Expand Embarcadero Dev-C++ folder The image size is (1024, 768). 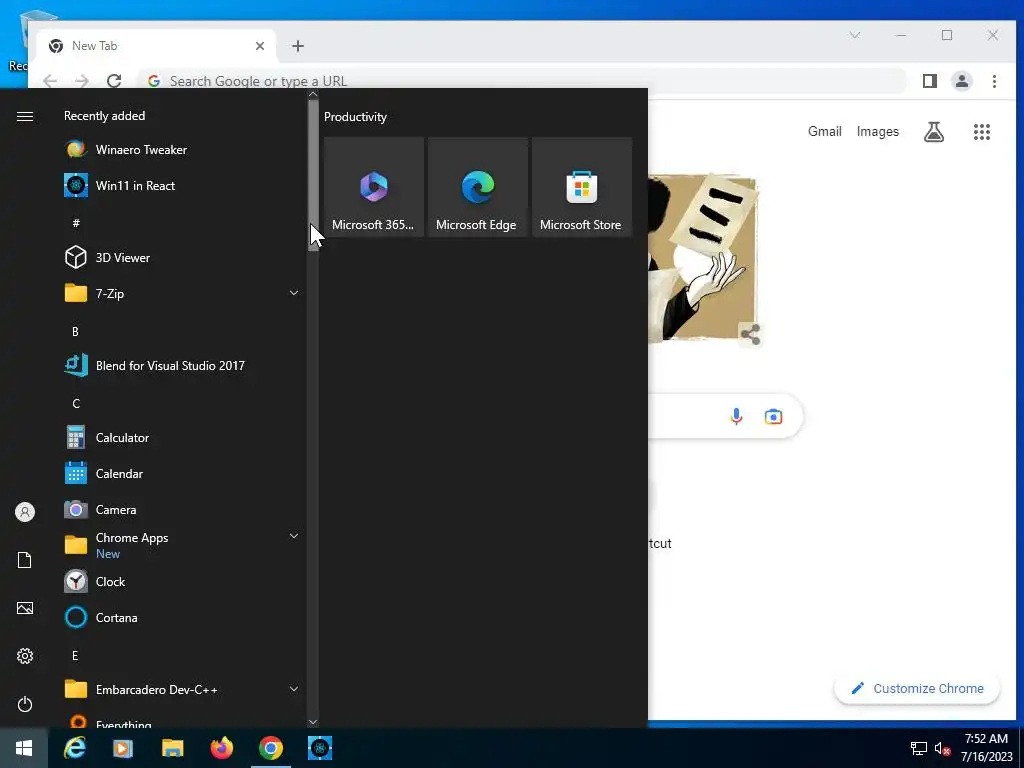pos(294,689)
